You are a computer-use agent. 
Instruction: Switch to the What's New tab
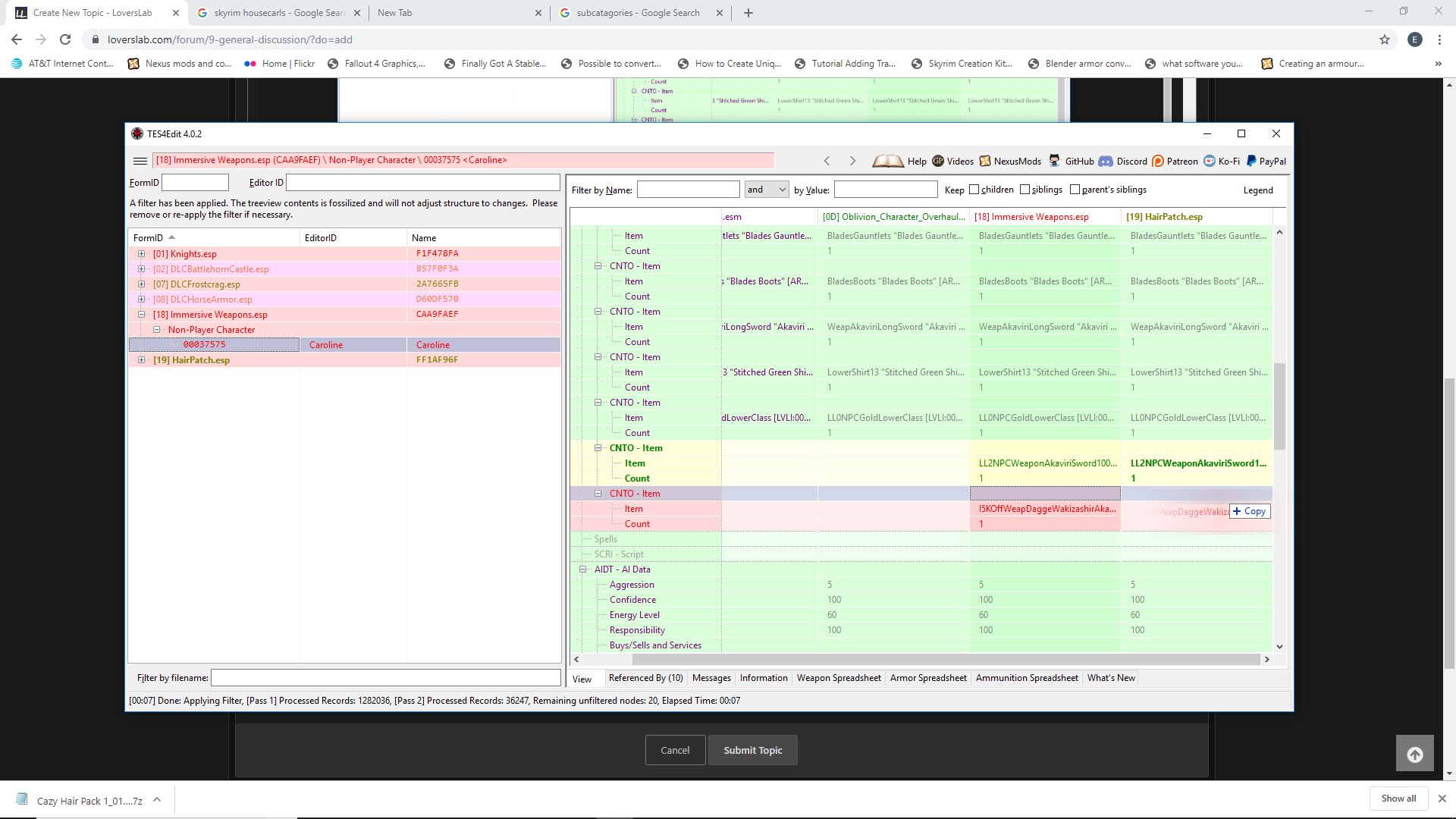pos(1111,678)
